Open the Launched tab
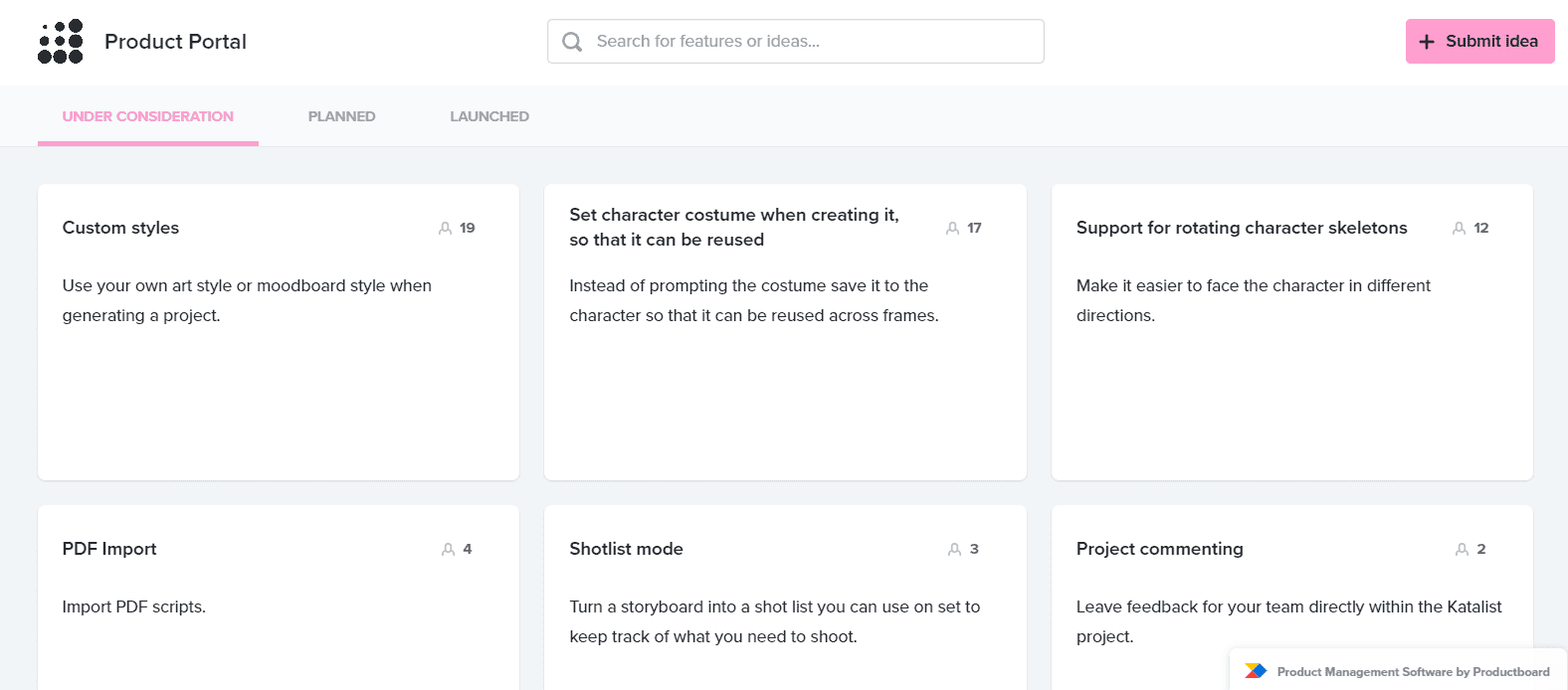Screen dimensions: 1568x690 pyautogui.click(x=489, y=116)
